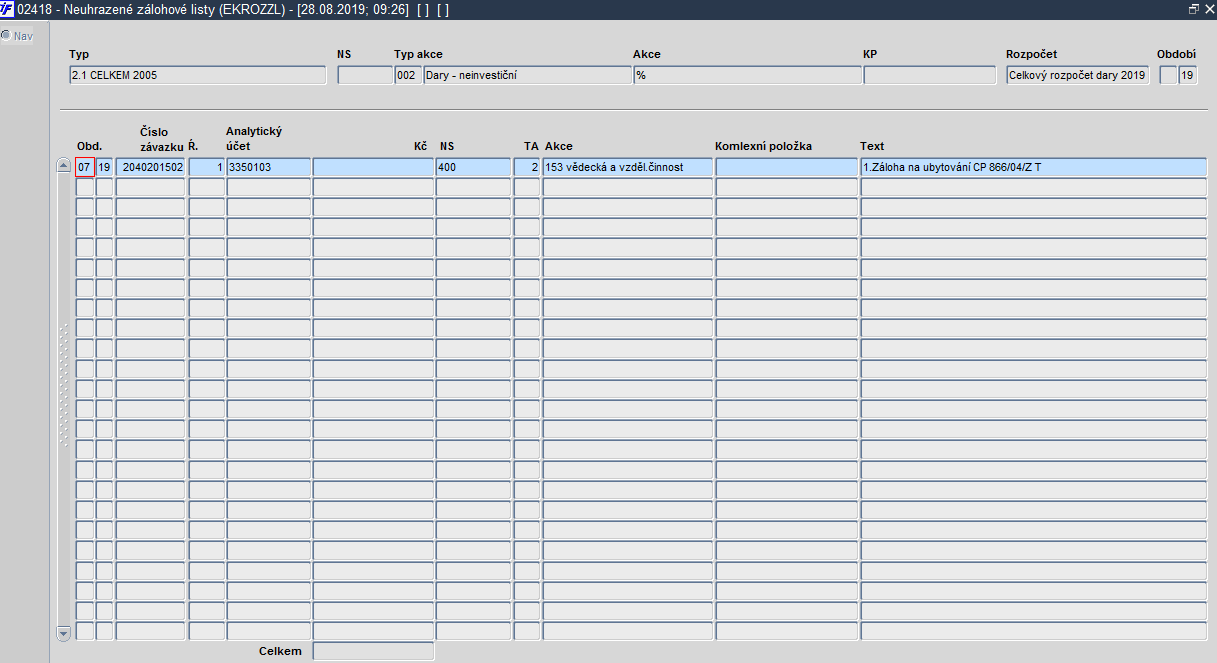Click the Obd. cell '07' in first row

click(85, 167)
